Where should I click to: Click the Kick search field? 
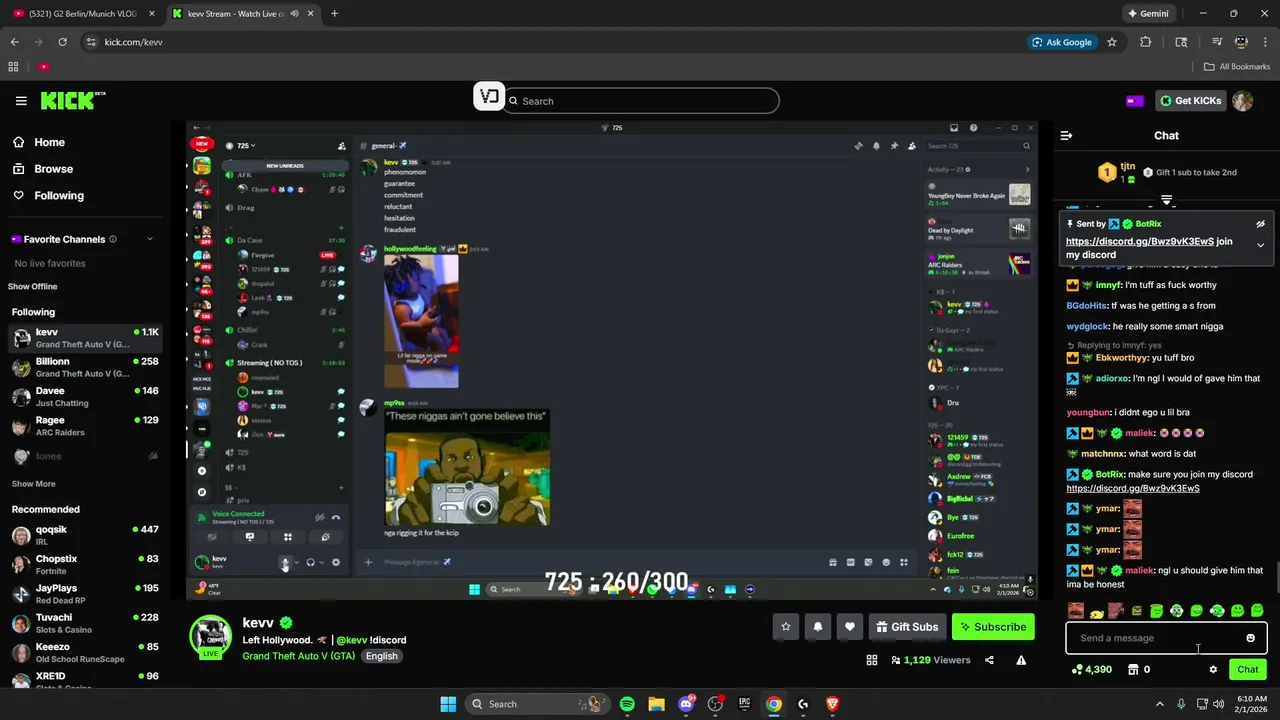(640, 101)
